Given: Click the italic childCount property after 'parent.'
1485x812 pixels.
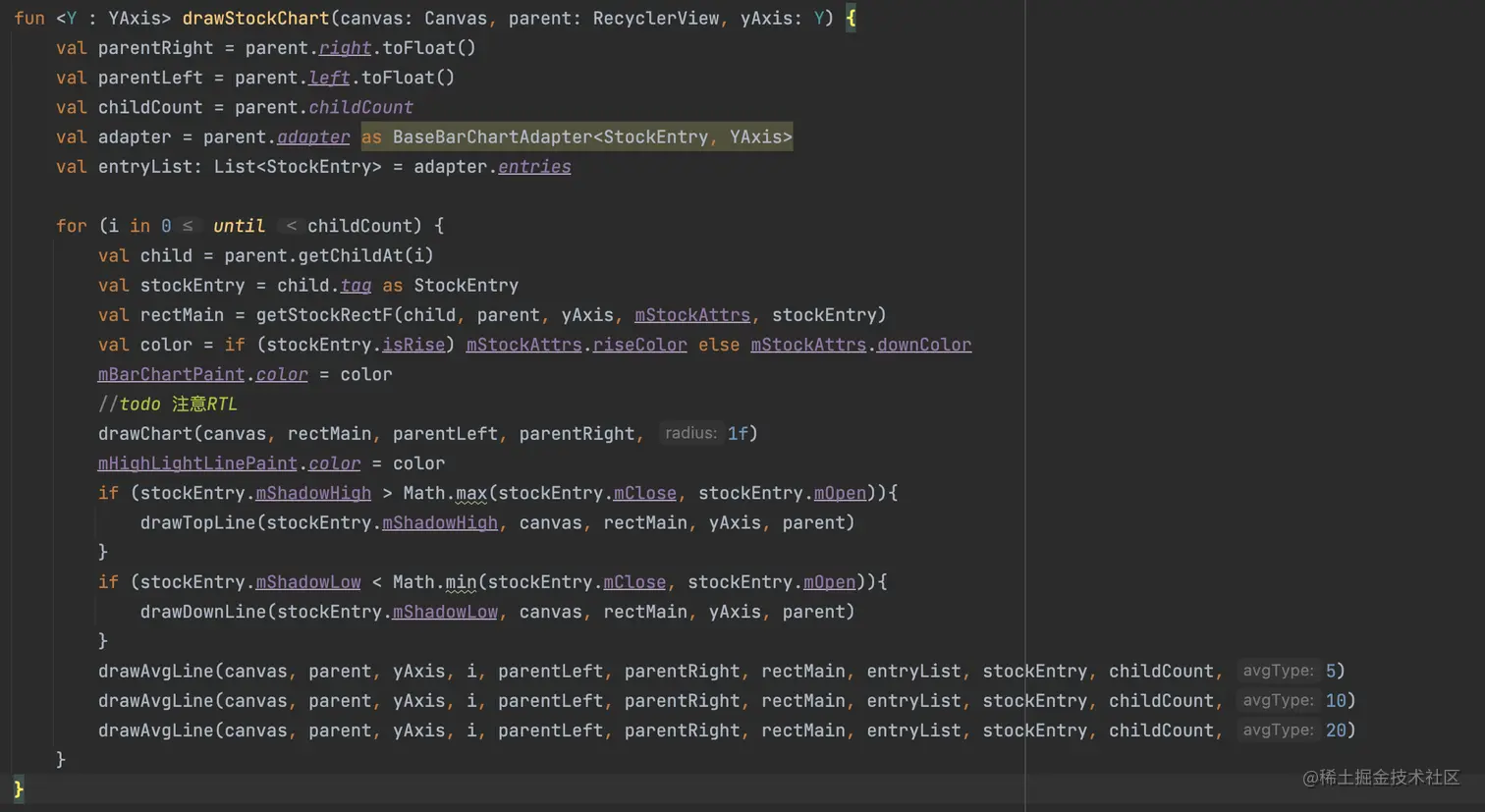Looking at the screenshot, I should tap(360, 107).
